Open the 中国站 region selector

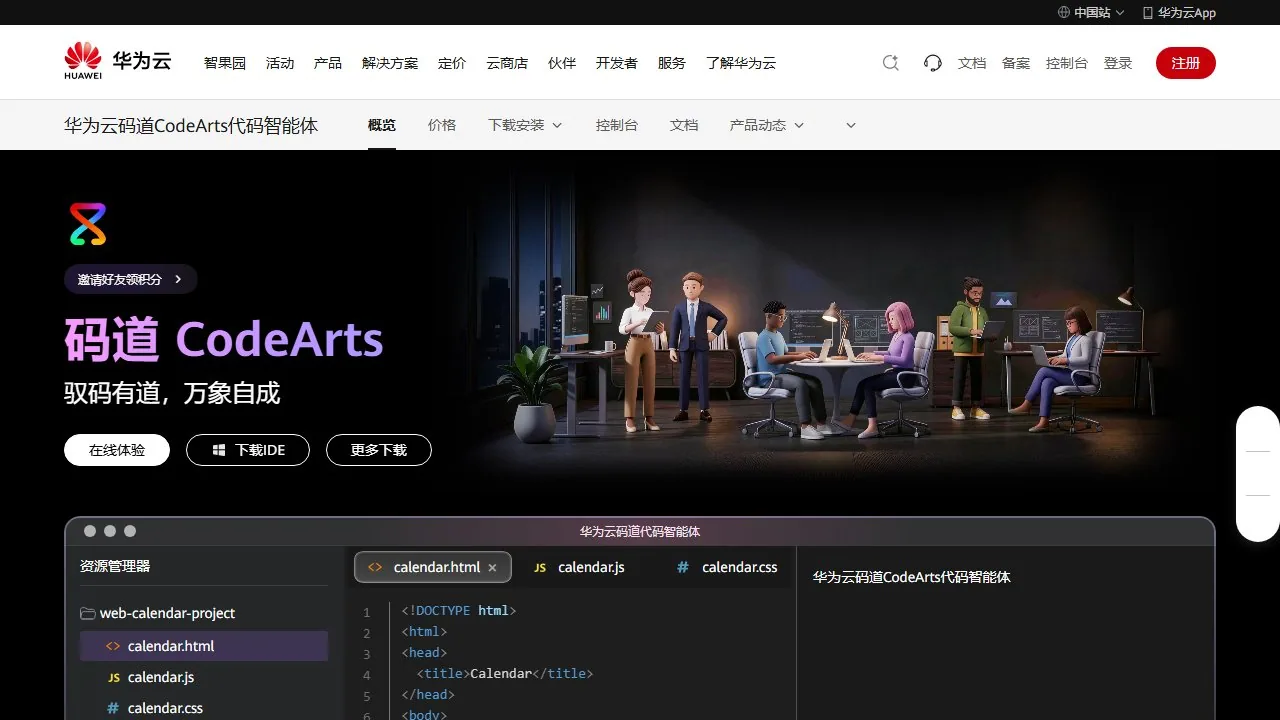[x=1091, y=13]
